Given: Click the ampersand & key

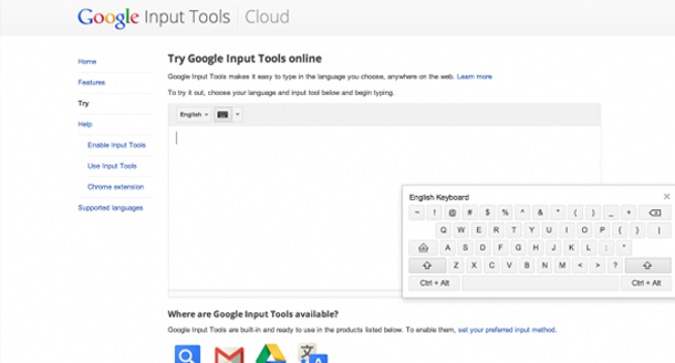Looking at the screenshot, I should pyautogui.click(x=540, y=213).
